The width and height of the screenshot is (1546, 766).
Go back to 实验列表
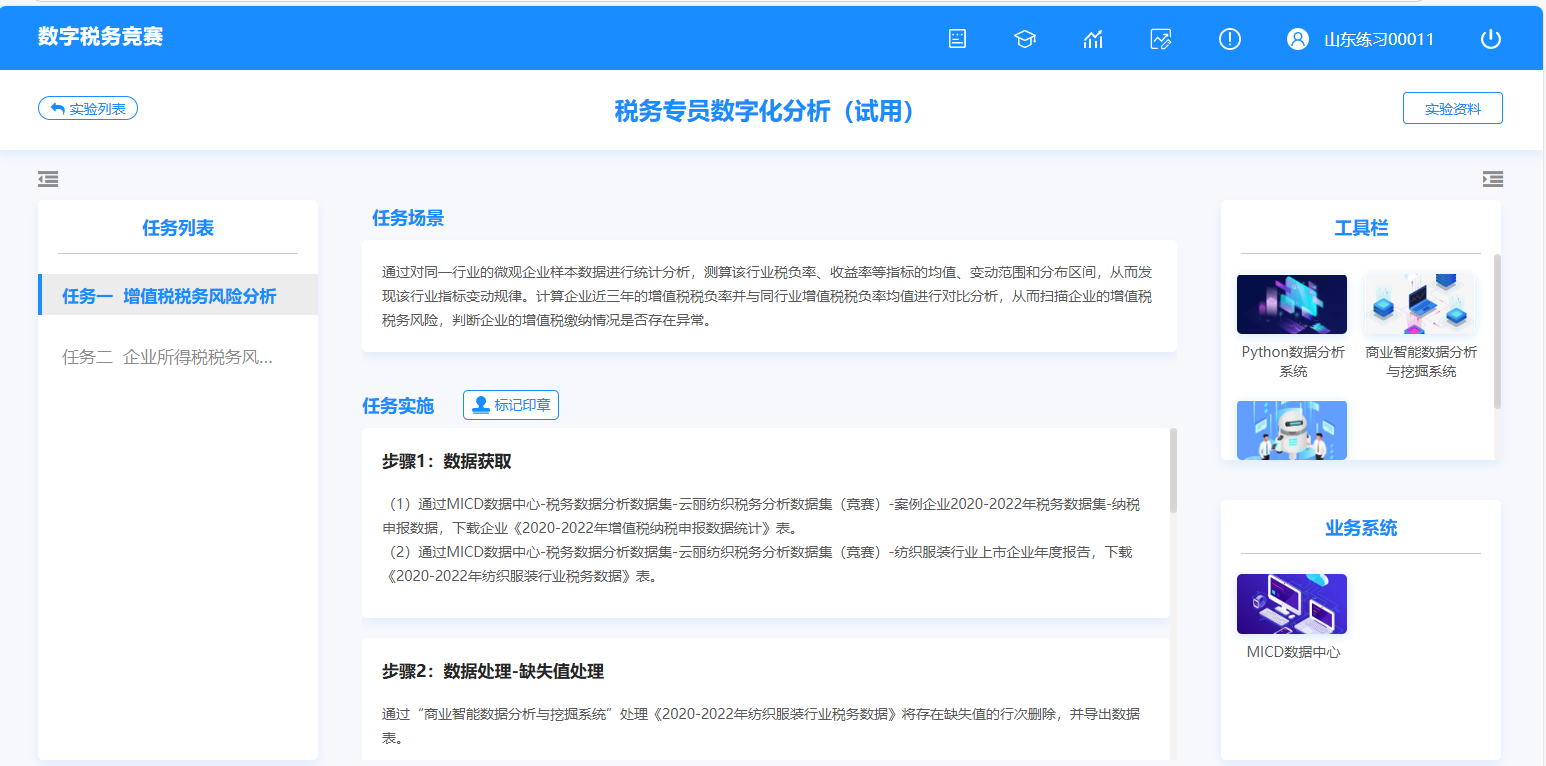(x=88, y=108)
